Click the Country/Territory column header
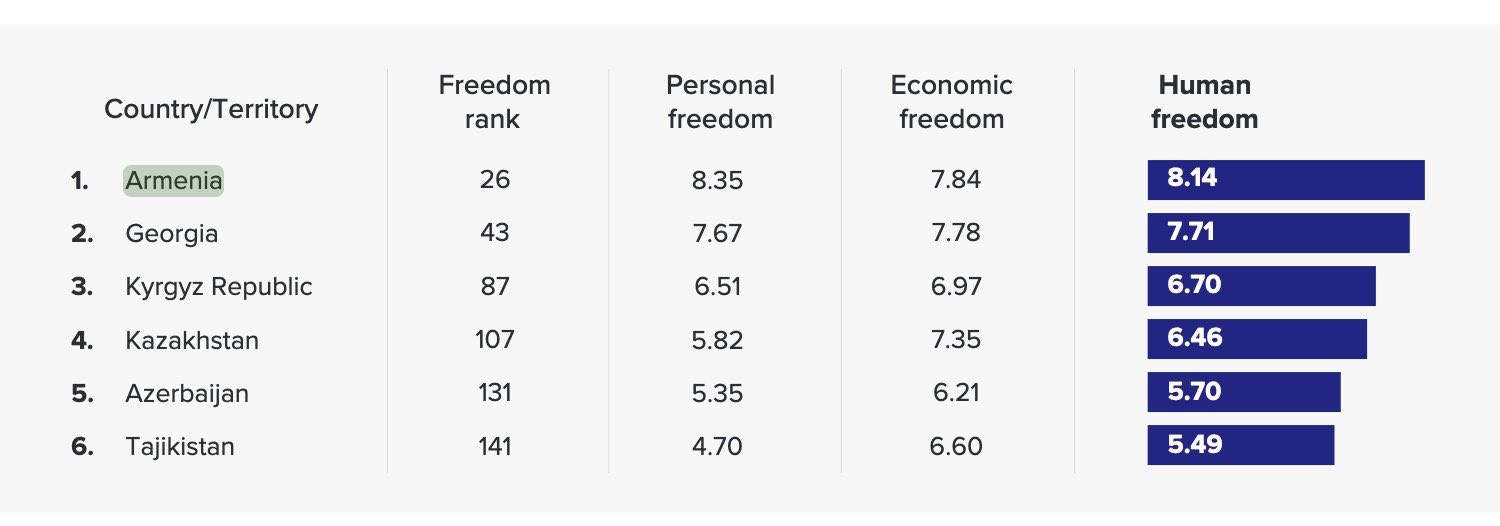This screenshot has height=526, width=1500. 211,109
